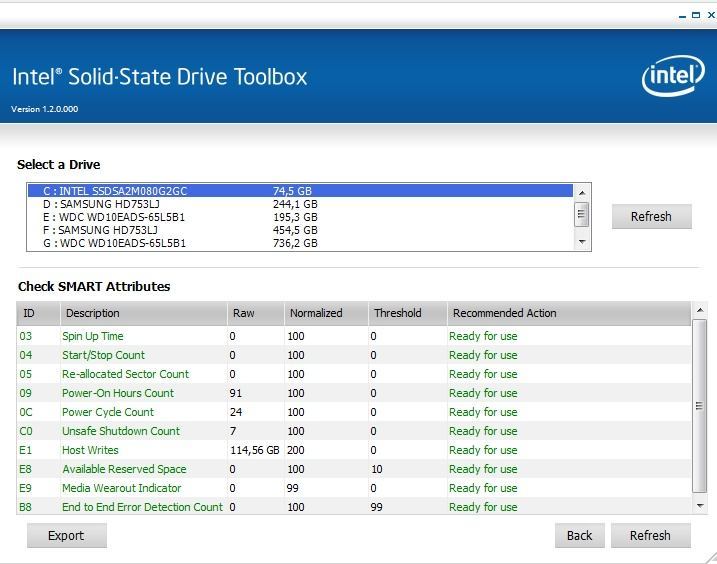Screen dimensions: 717x564
Task: Go Back to the previous screen
Action: 579,535
